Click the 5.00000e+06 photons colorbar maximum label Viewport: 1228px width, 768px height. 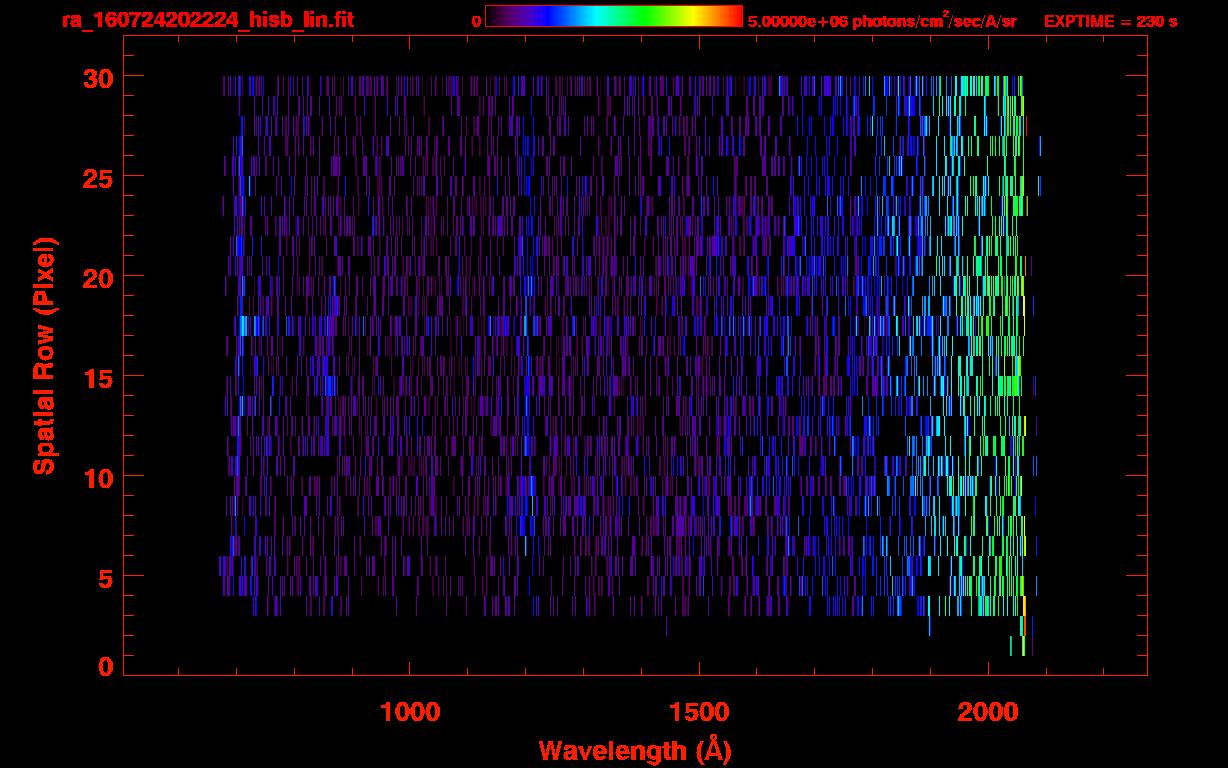[x=882, y=21]
